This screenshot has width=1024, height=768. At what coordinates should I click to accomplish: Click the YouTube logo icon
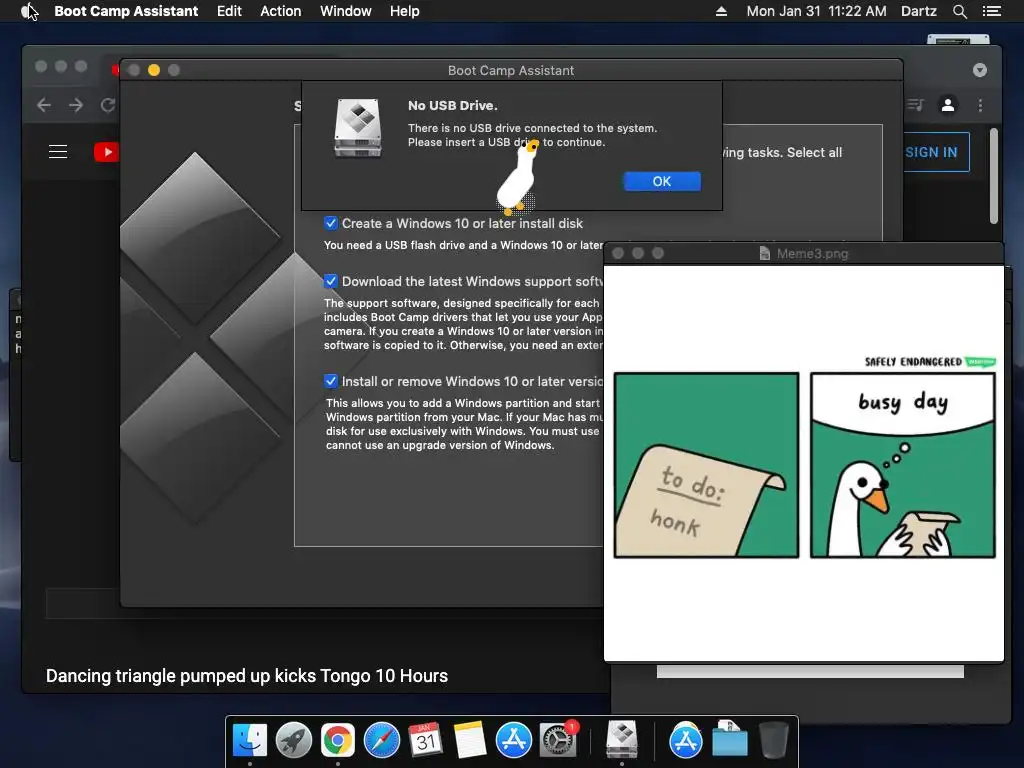106,152
